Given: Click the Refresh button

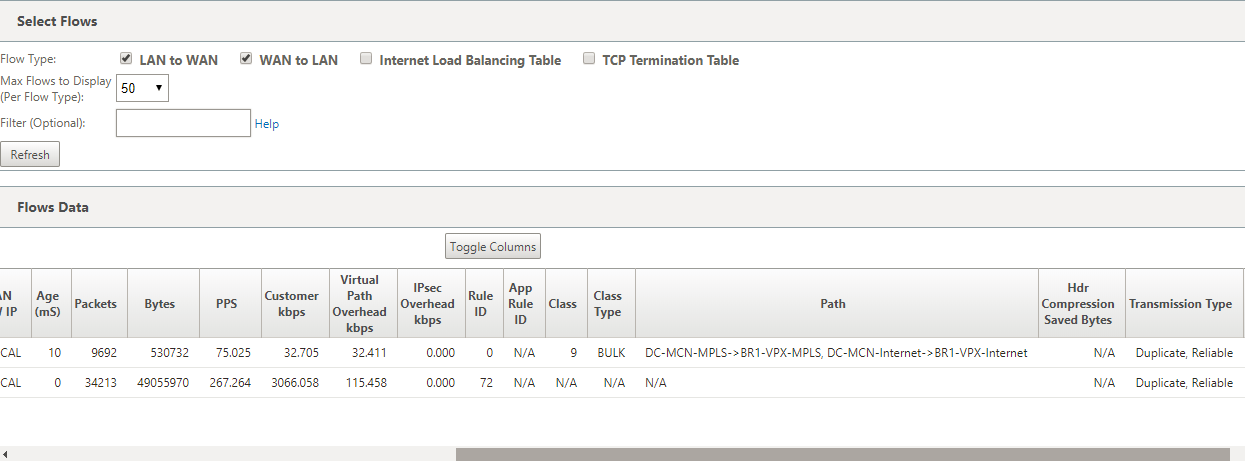Looking at the screenshot, I should [x=30, y=155].
